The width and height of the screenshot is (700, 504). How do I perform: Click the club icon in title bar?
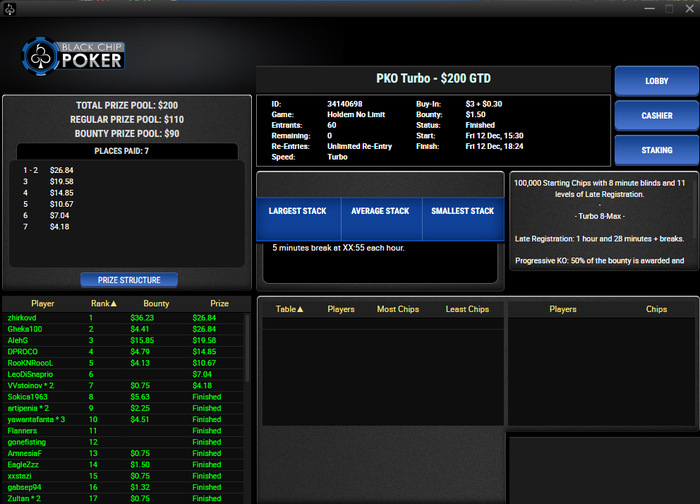10,9
